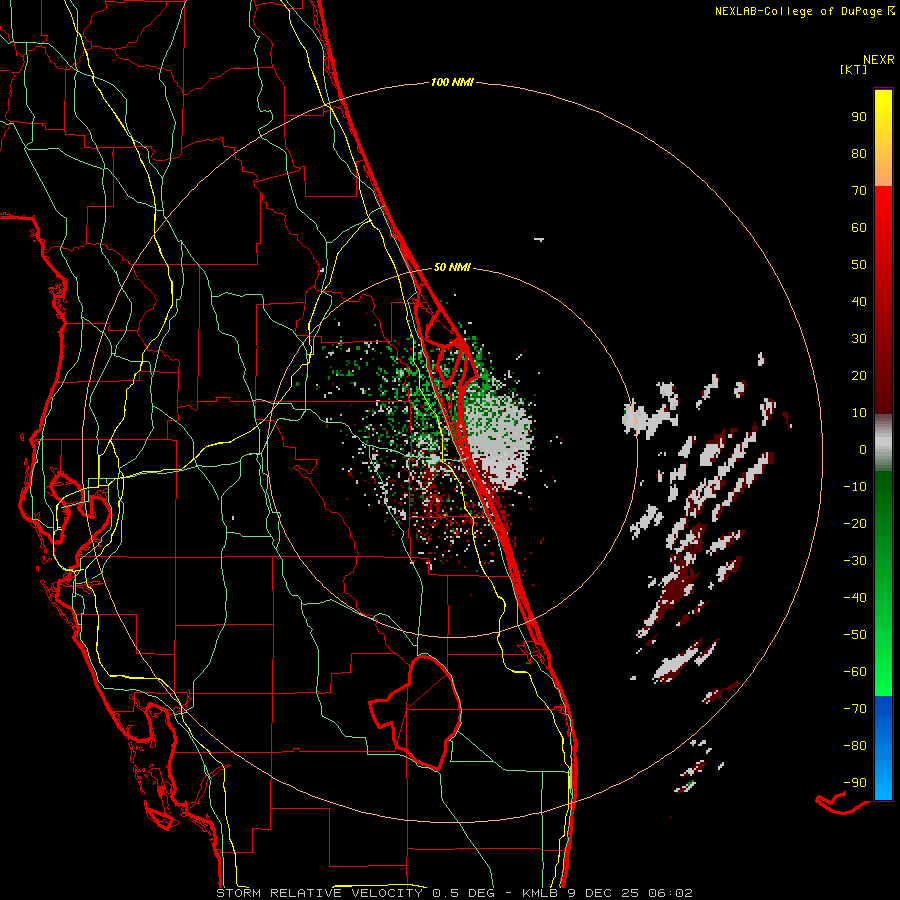Click the 40 value on velocity scale
The width and height of the screenshot is (900, 900).
coord(859,302)
